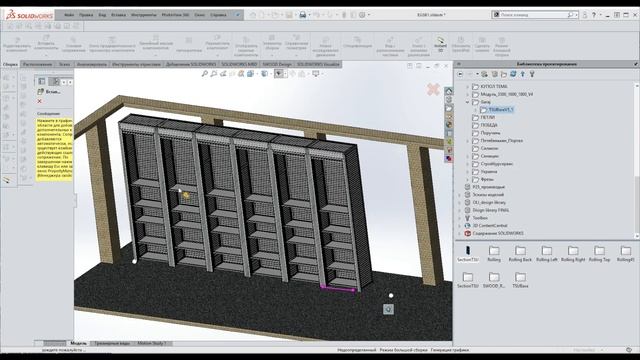Open the PhotoView 360 menu
The width and height of the screenshot is (640, 360).
(175, 15)
